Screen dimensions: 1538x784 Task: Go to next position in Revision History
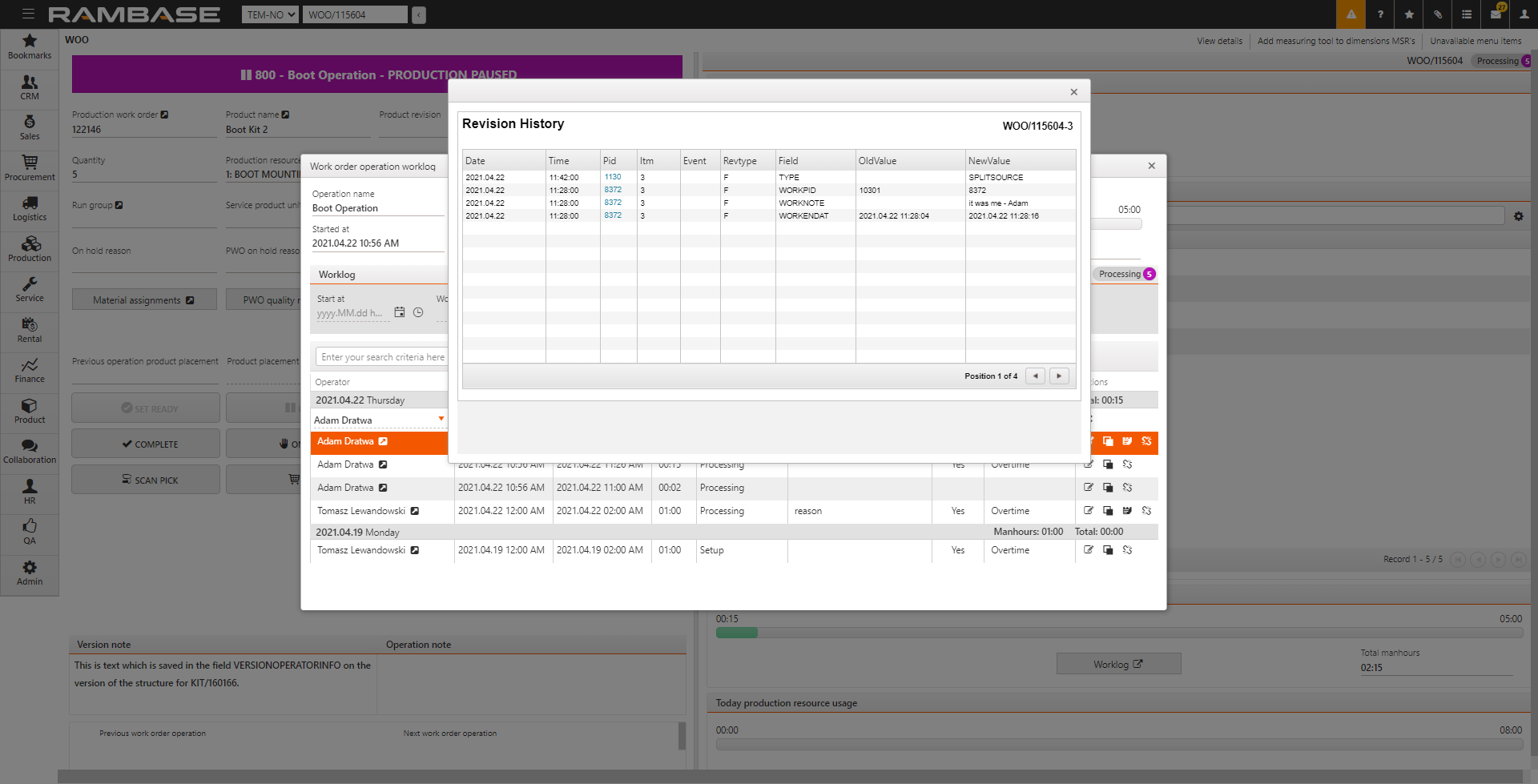click(x=1059, y=376)
